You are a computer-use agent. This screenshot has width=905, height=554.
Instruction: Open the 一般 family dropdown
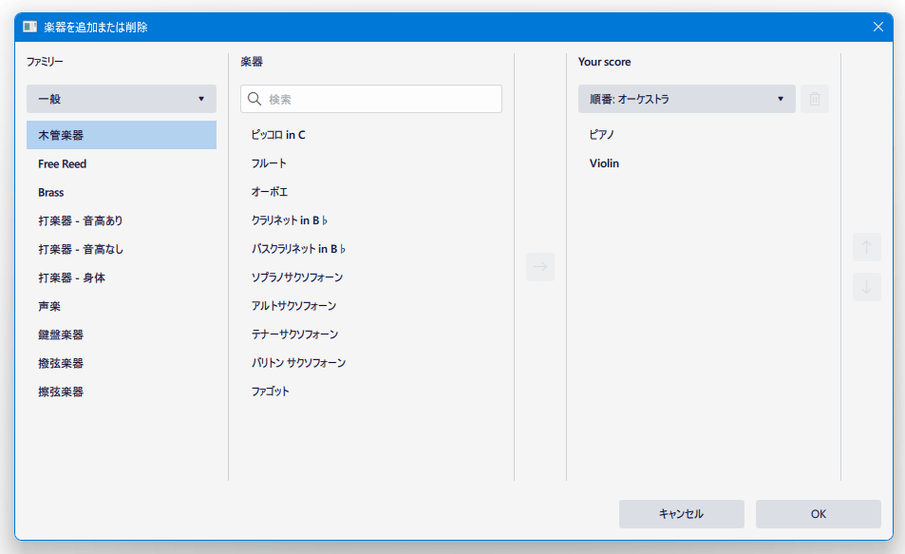coord(121,99)
